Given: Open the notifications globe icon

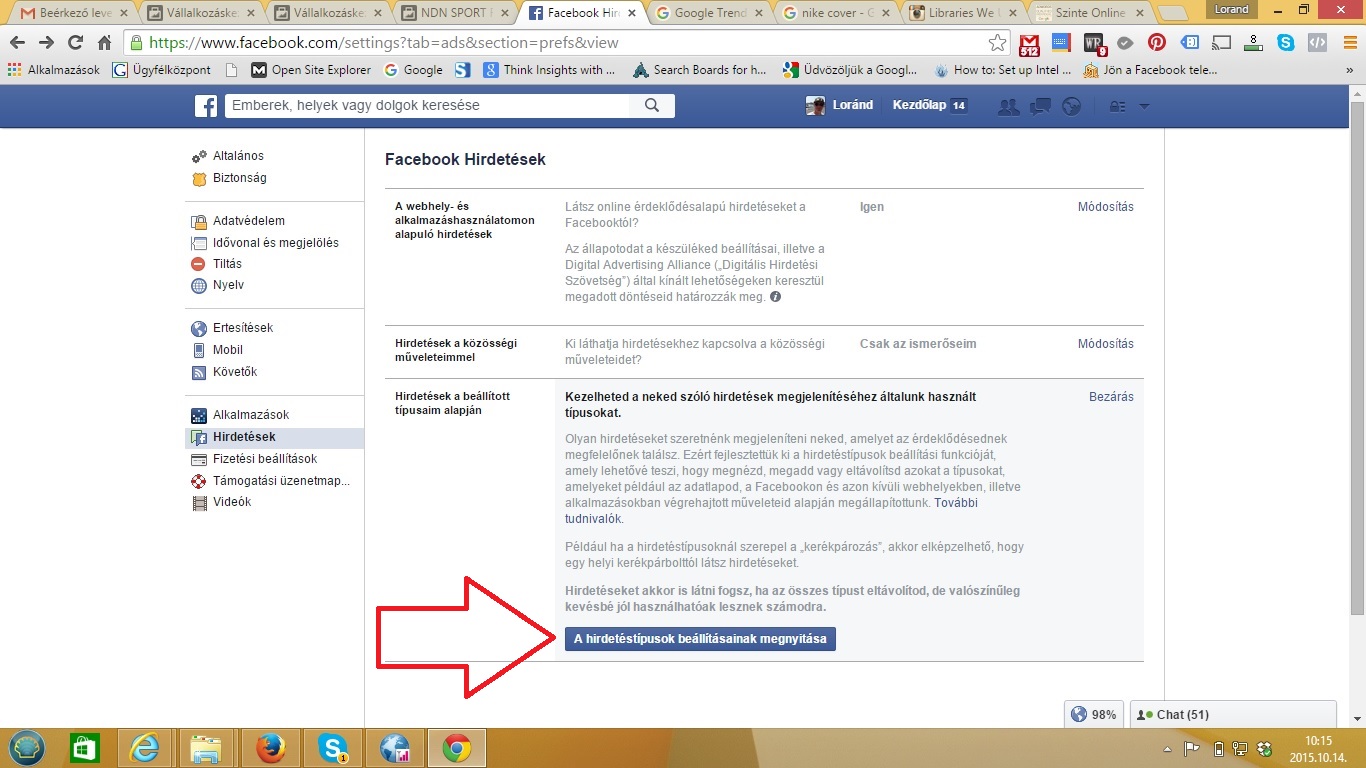Looking at the screenshot, I should [x=1071, y=106].
